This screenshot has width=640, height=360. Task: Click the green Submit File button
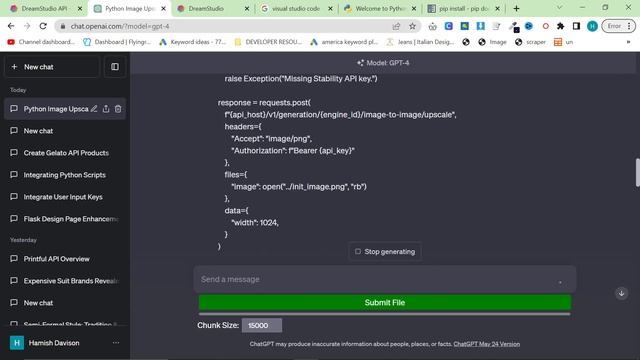click(x=385, y=302)
